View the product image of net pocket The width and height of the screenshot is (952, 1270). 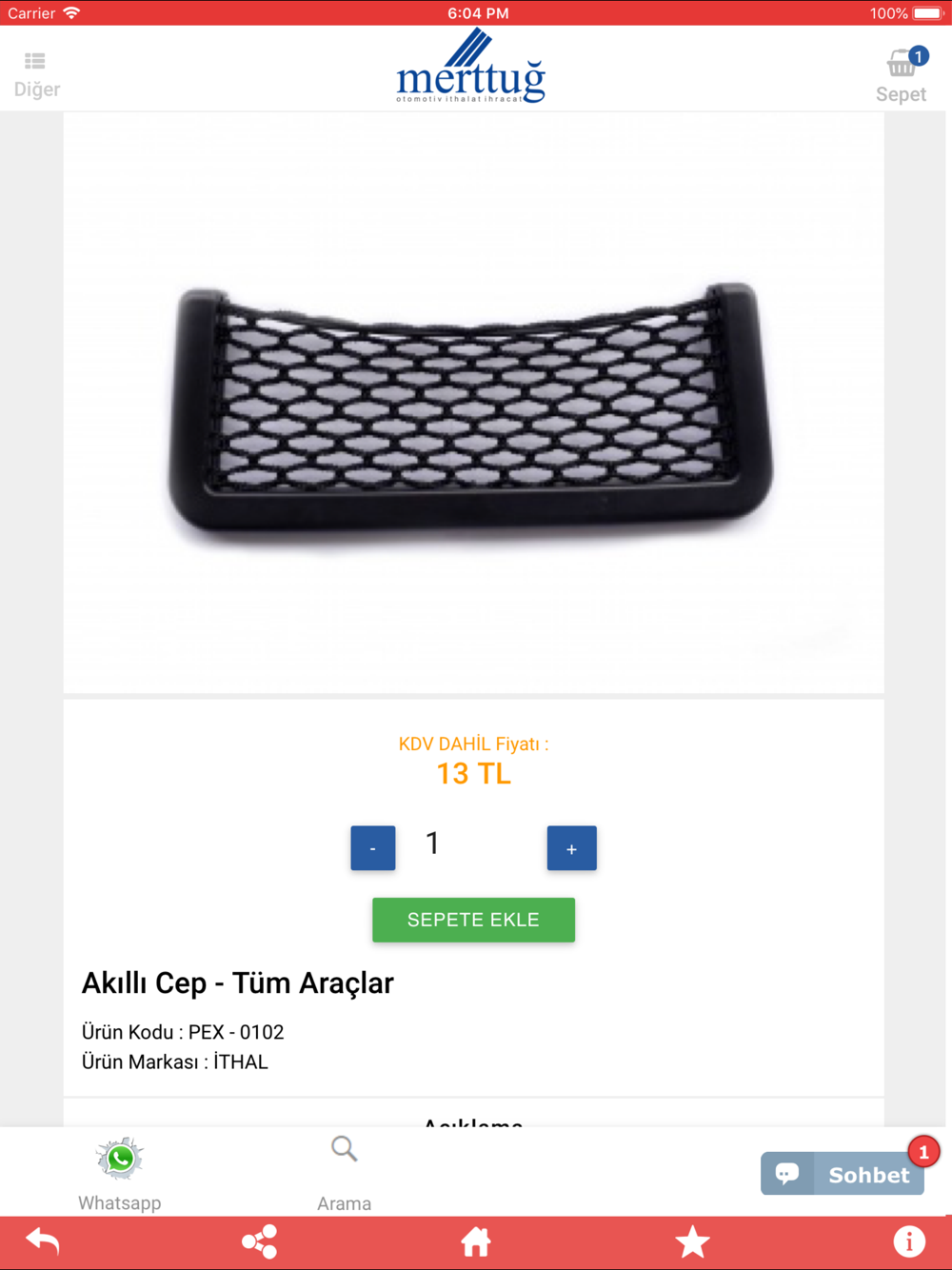pyautogui.click(x=473, y=403)
